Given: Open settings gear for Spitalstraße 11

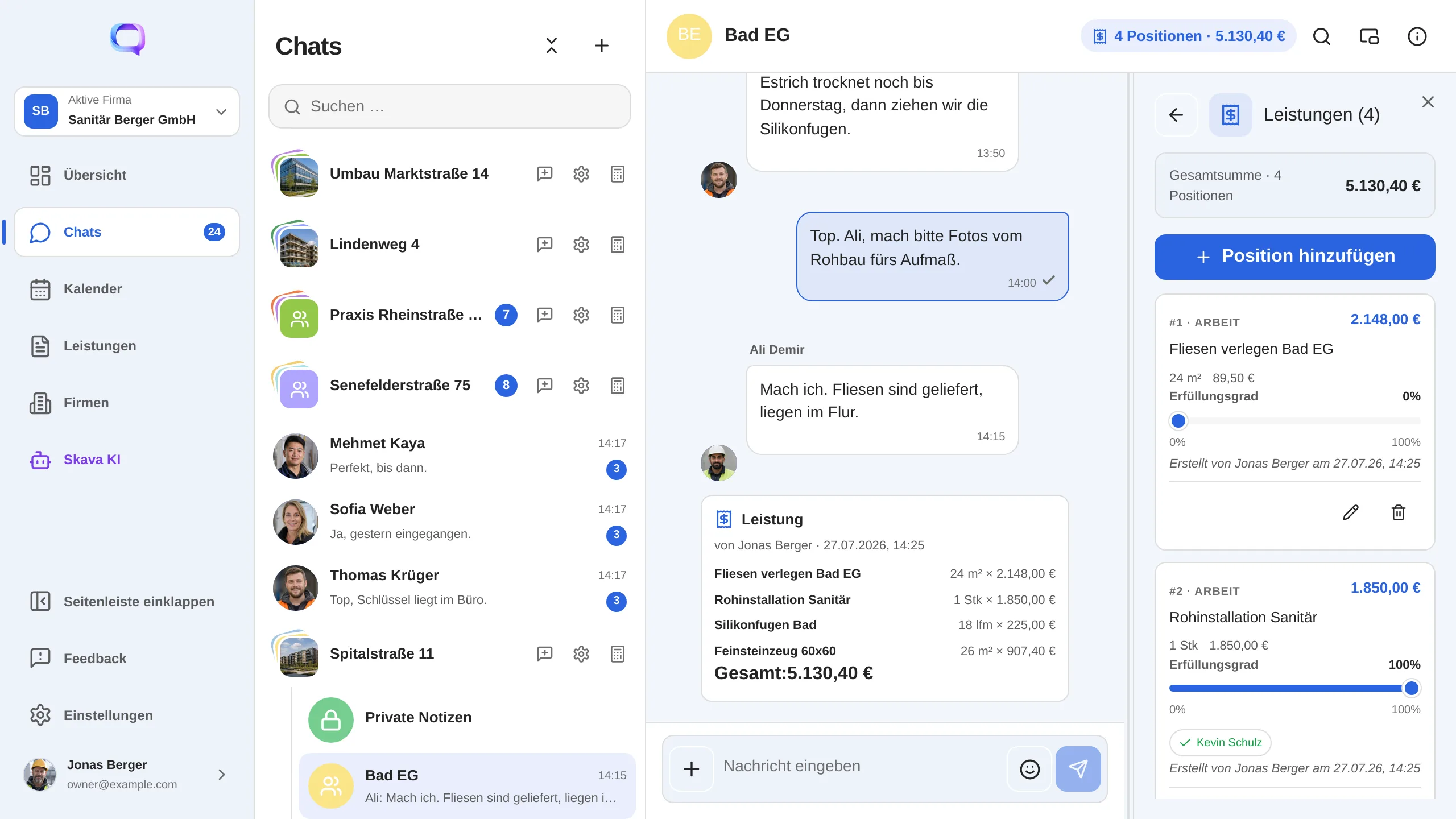Looking at the screenshot, I should click(x=581, y=653).
